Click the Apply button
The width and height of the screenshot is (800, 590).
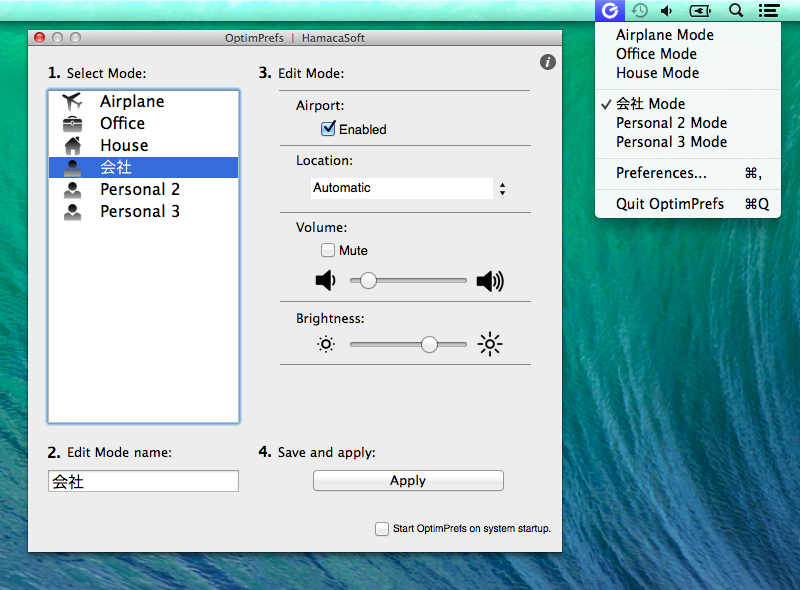408,481
